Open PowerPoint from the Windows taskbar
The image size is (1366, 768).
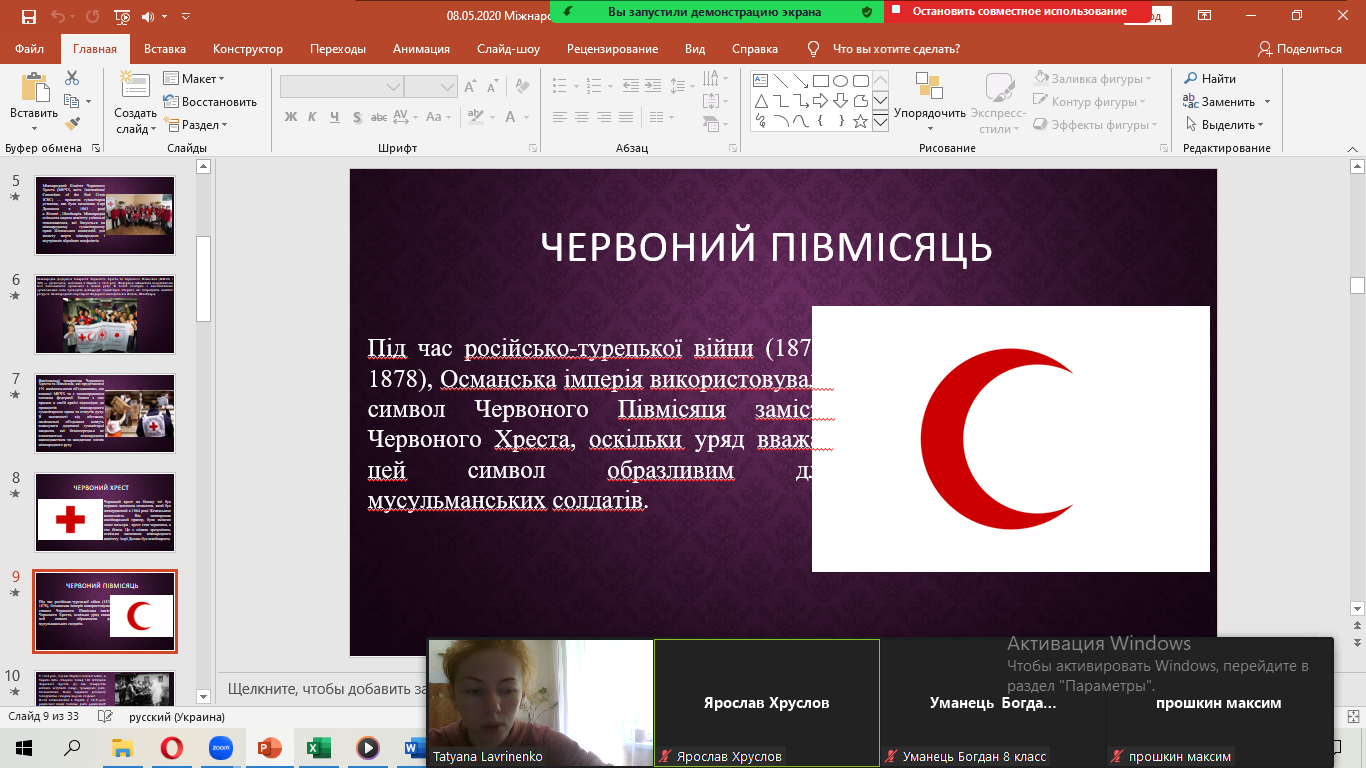coord(270,747)
